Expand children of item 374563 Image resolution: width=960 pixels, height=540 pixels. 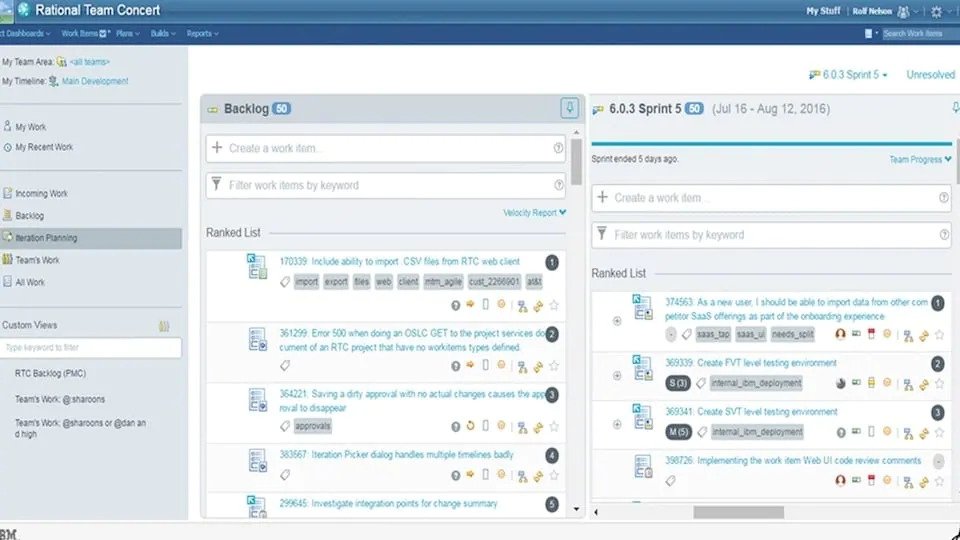617,321
